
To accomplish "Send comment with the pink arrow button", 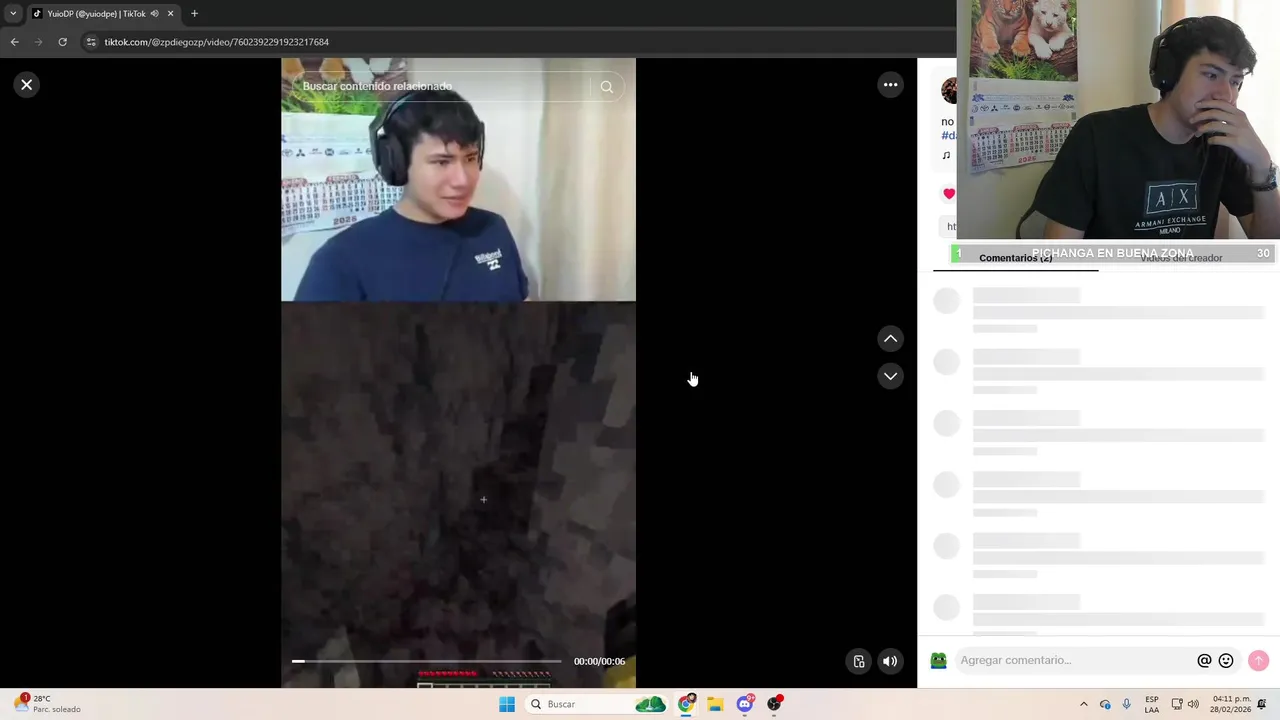I will pyautogui.click(x=1258, y=660).
